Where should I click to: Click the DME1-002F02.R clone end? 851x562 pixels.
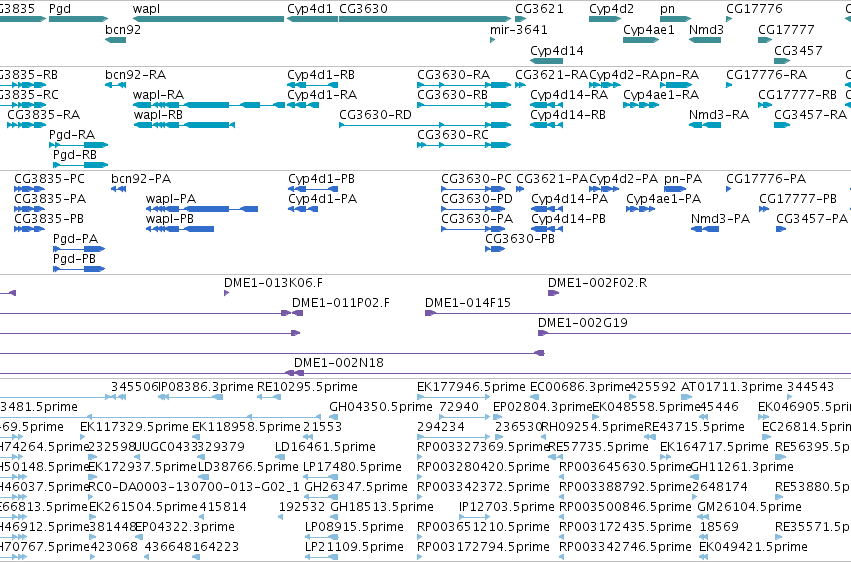[x=553, y=293]
